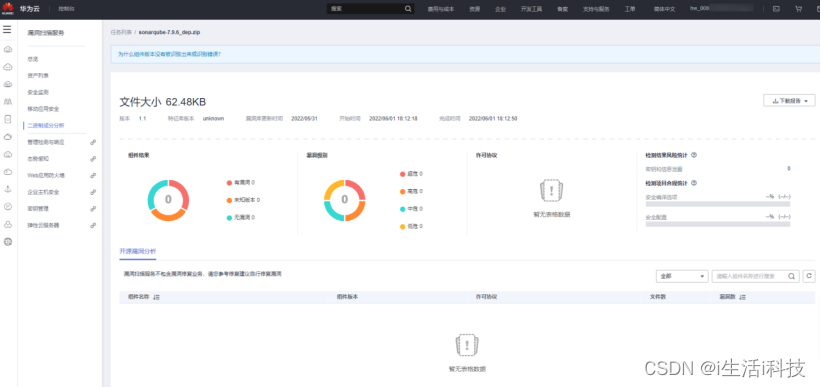Click the 超危 legend item
Image resolution: width=821 pixels, height=387 pixels.
[411, 174]
